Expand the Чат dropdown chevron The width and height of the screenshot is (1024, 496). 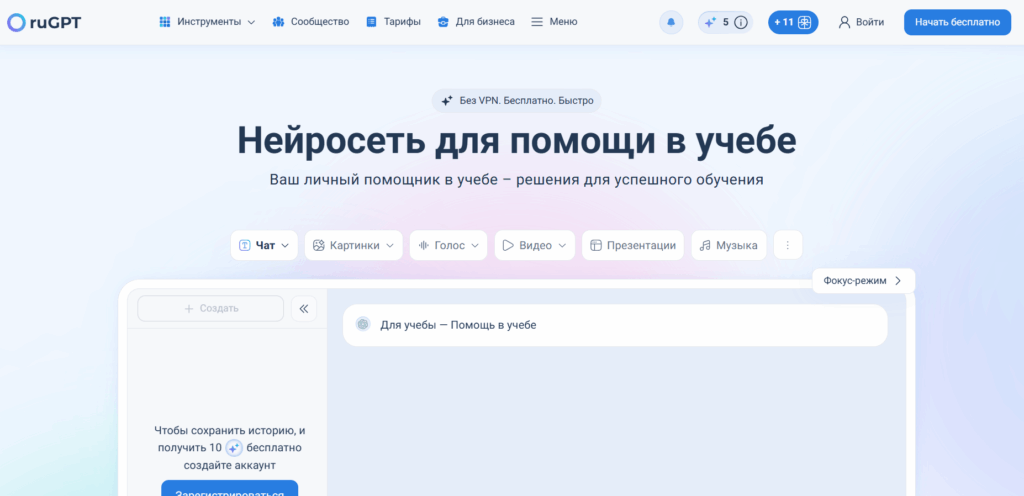[285, 246]
